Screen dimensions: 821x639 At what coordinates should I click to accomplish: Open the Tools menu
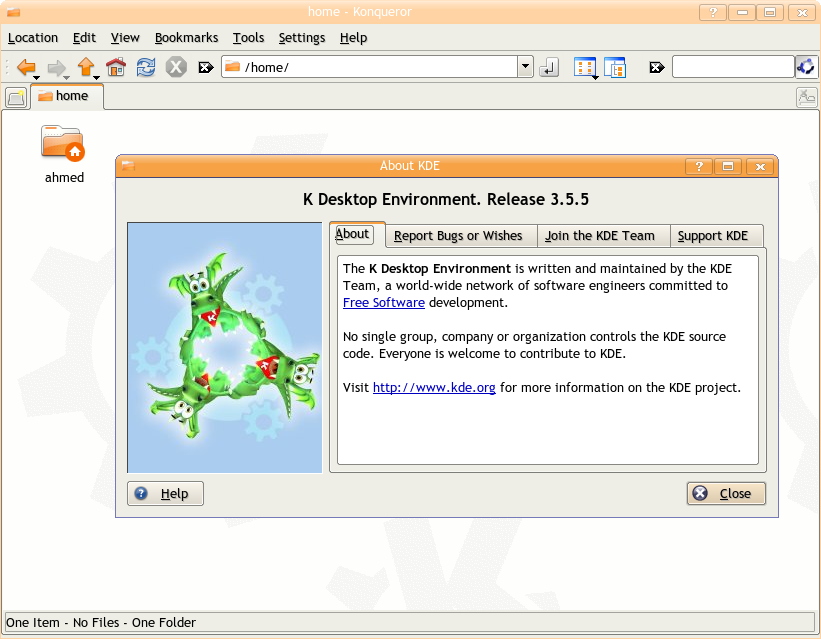tap(249, 38)
